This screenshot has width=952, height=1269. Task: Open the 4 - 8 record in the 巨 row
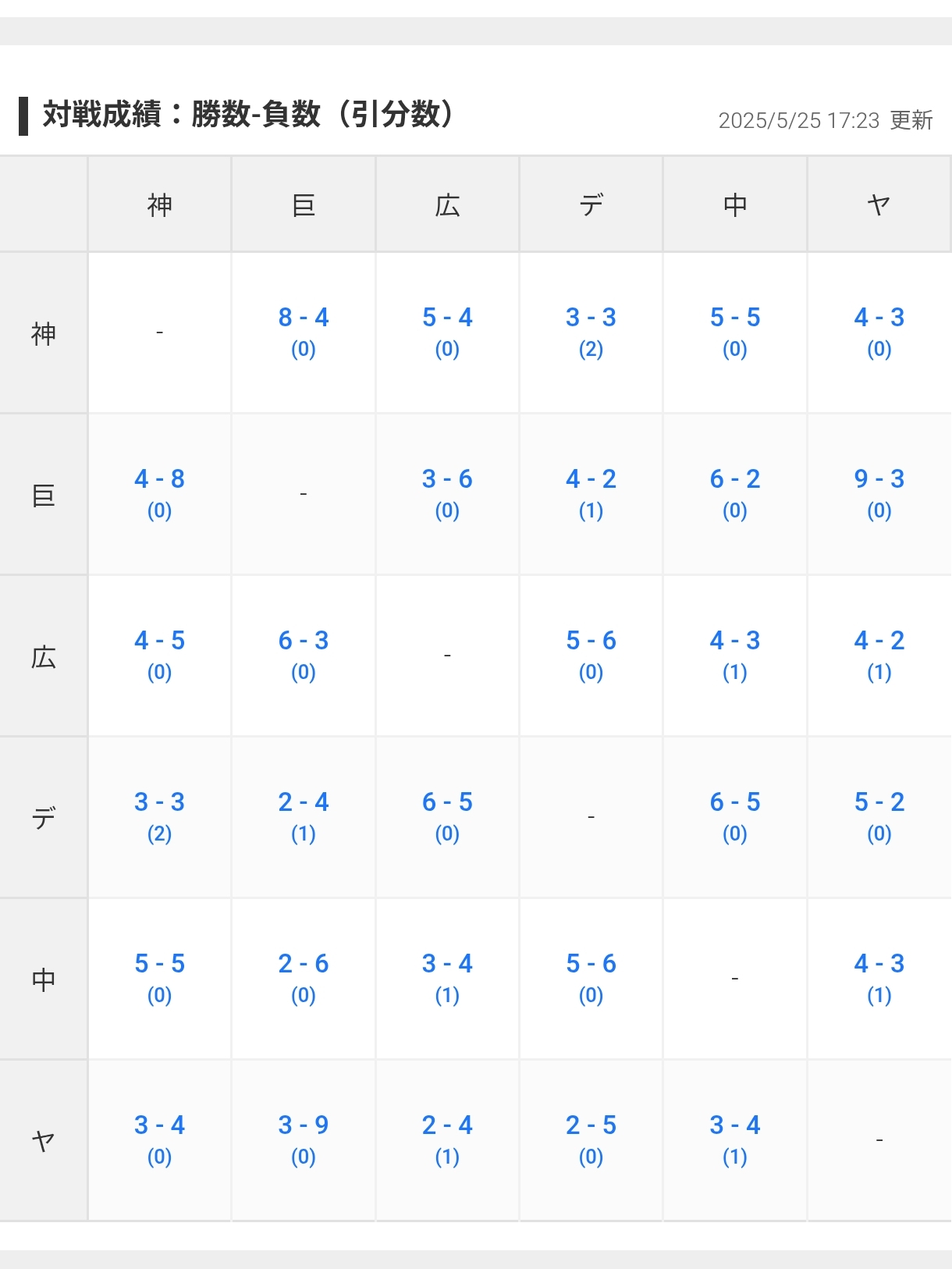tap(159, 479)
